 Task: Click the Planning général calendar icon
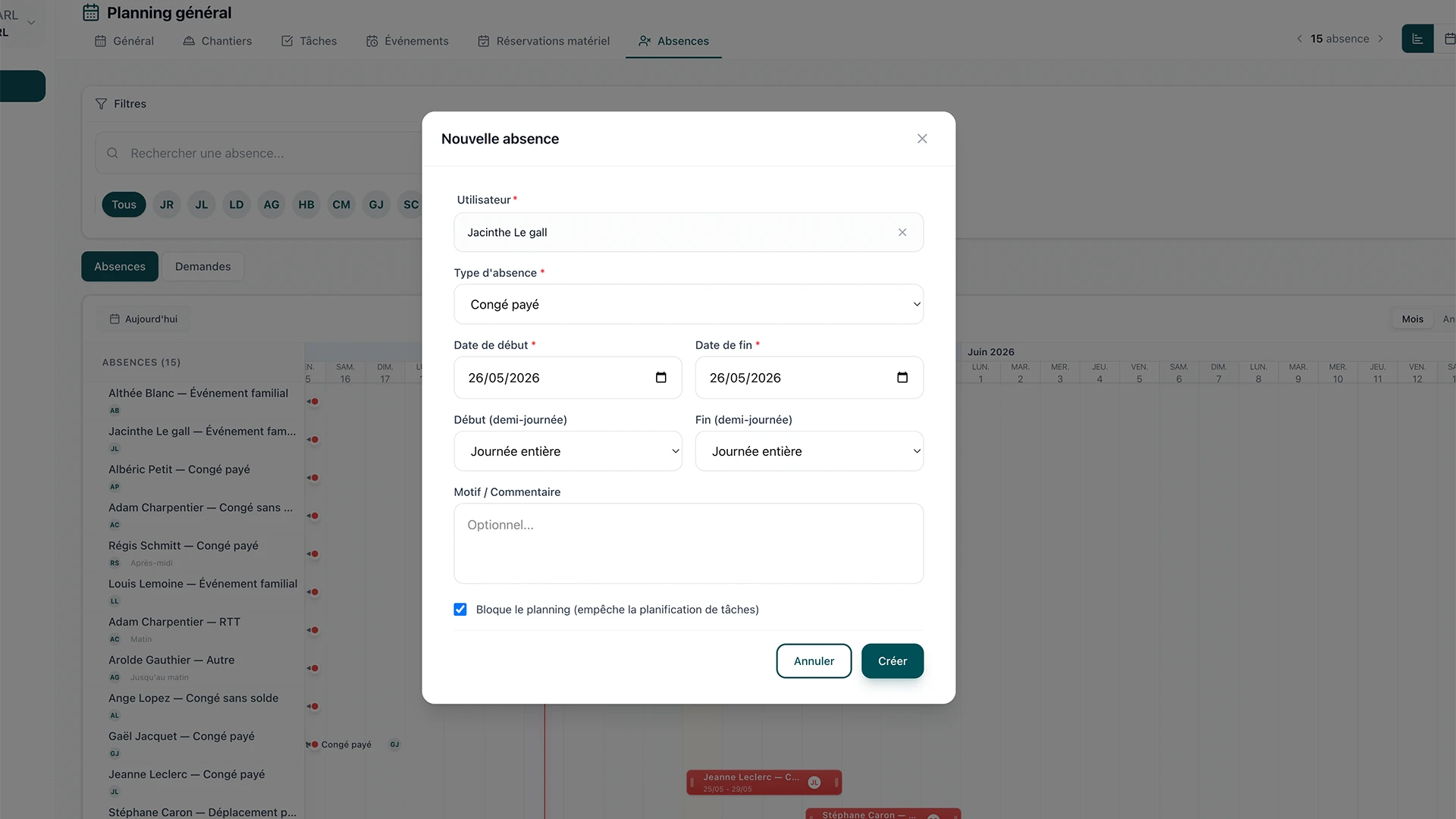(91, 13)
